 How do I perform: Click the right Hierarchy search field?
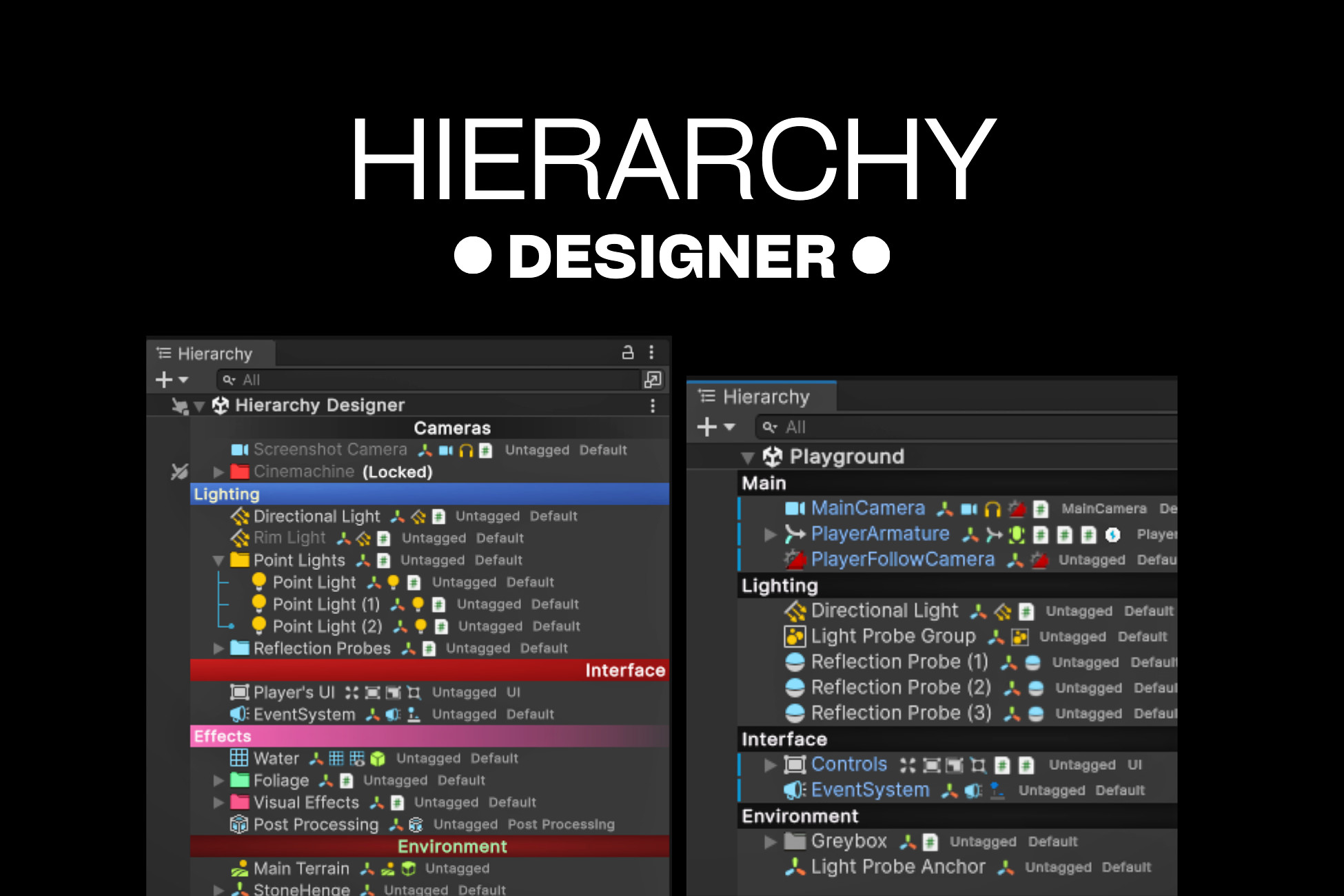tap(968, 427)
